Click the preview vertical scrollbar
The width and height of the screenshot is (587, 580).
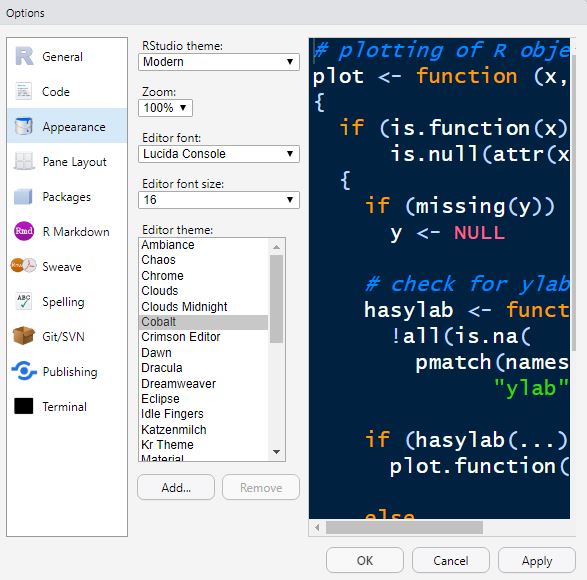click(x=573, y=202)
